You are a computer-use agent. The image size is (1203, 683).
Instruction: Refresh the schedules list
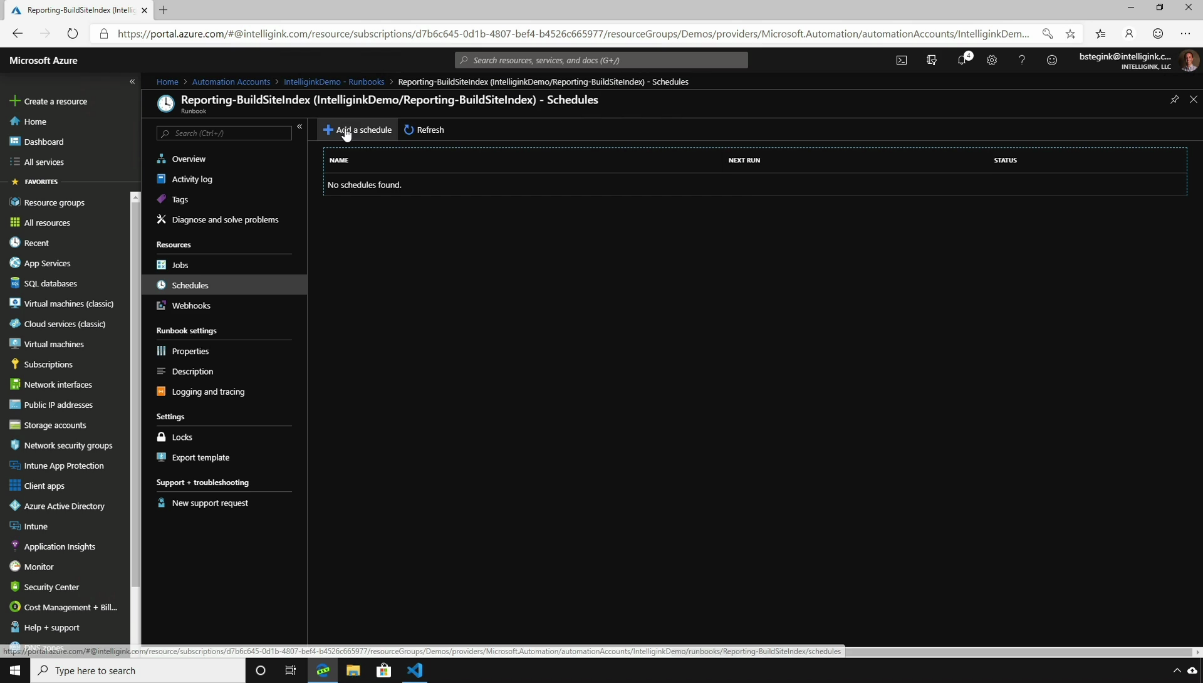424,130
